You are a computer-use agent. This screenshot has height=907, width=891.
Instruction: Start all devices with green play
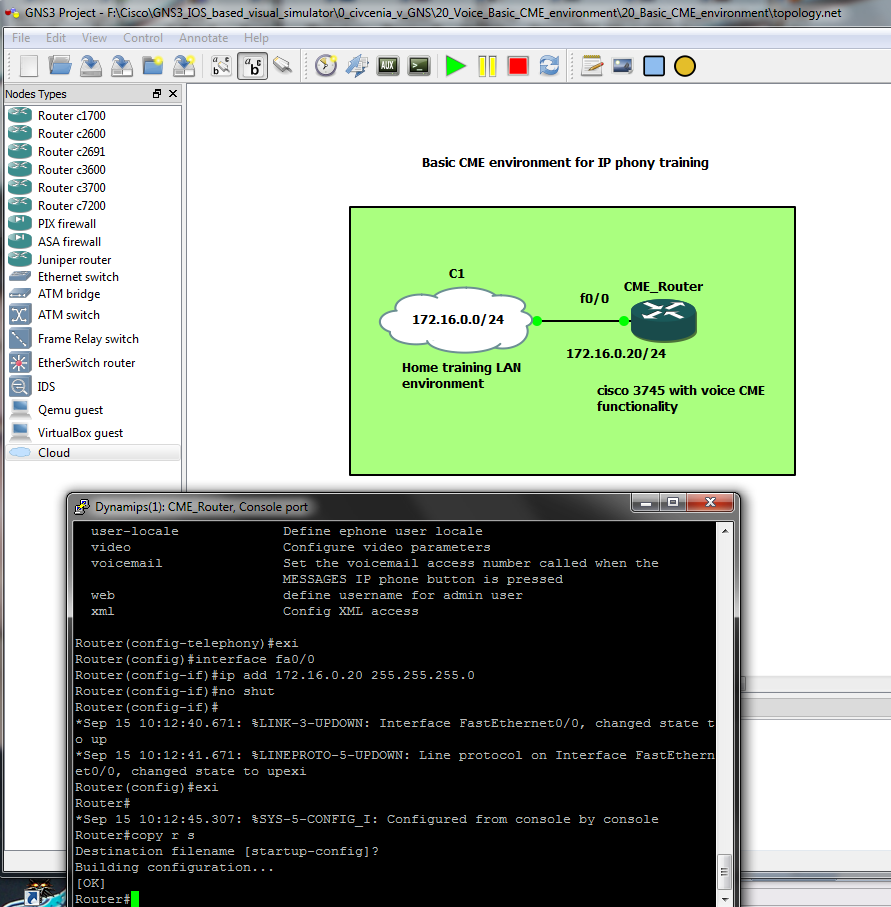pos(456,66)
